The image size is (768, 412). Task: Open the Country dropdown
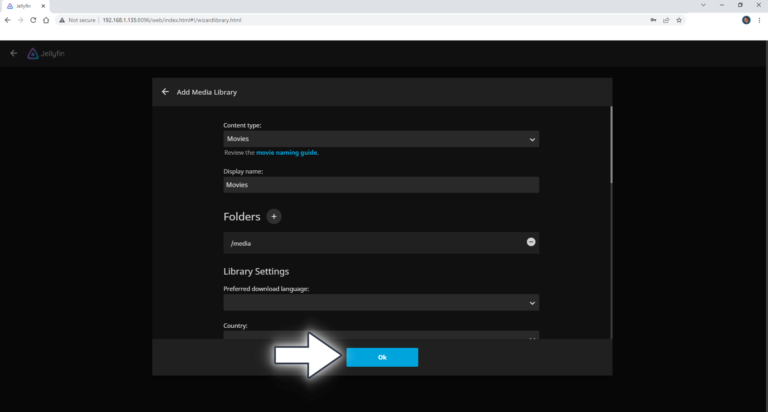pyautogui.click(x=381, y=336)
